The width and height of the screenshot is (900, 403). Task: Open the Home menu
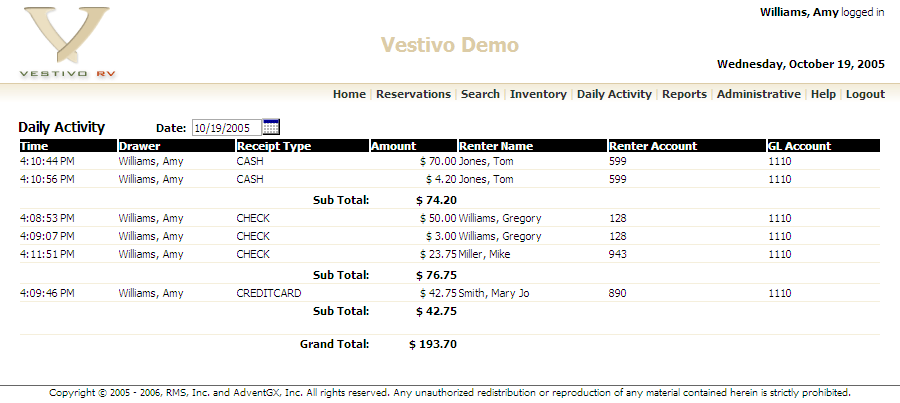[x=349, y=94]
